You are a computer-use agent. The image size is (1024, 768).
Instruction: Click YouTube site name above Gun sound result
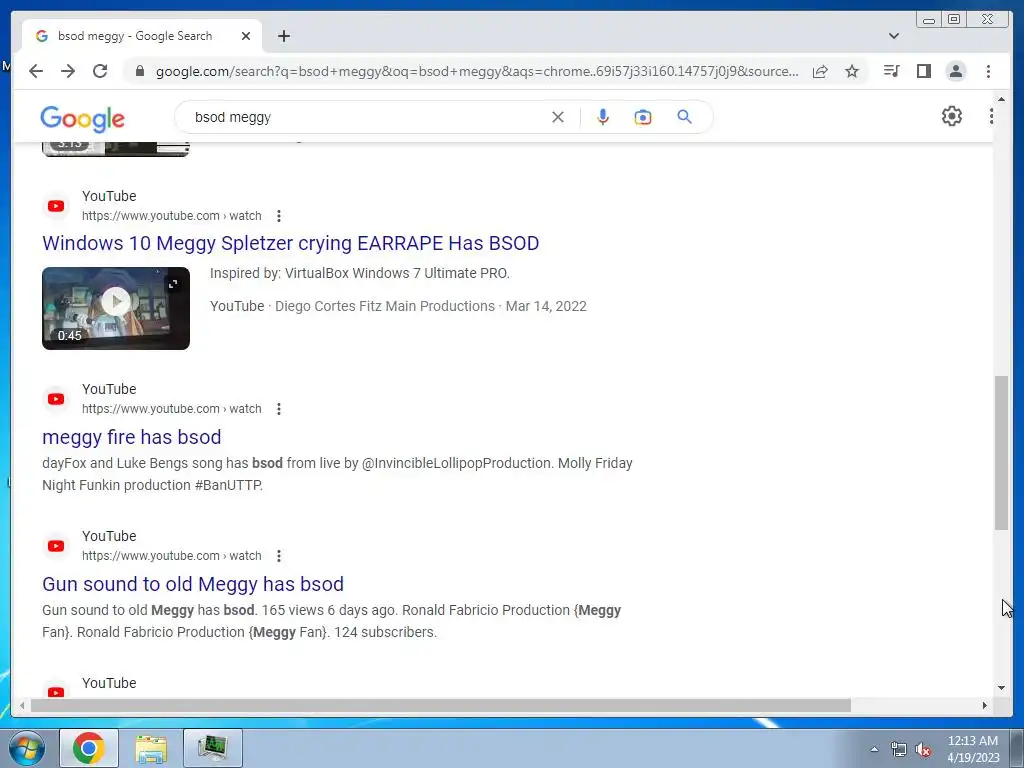[109, 536]
